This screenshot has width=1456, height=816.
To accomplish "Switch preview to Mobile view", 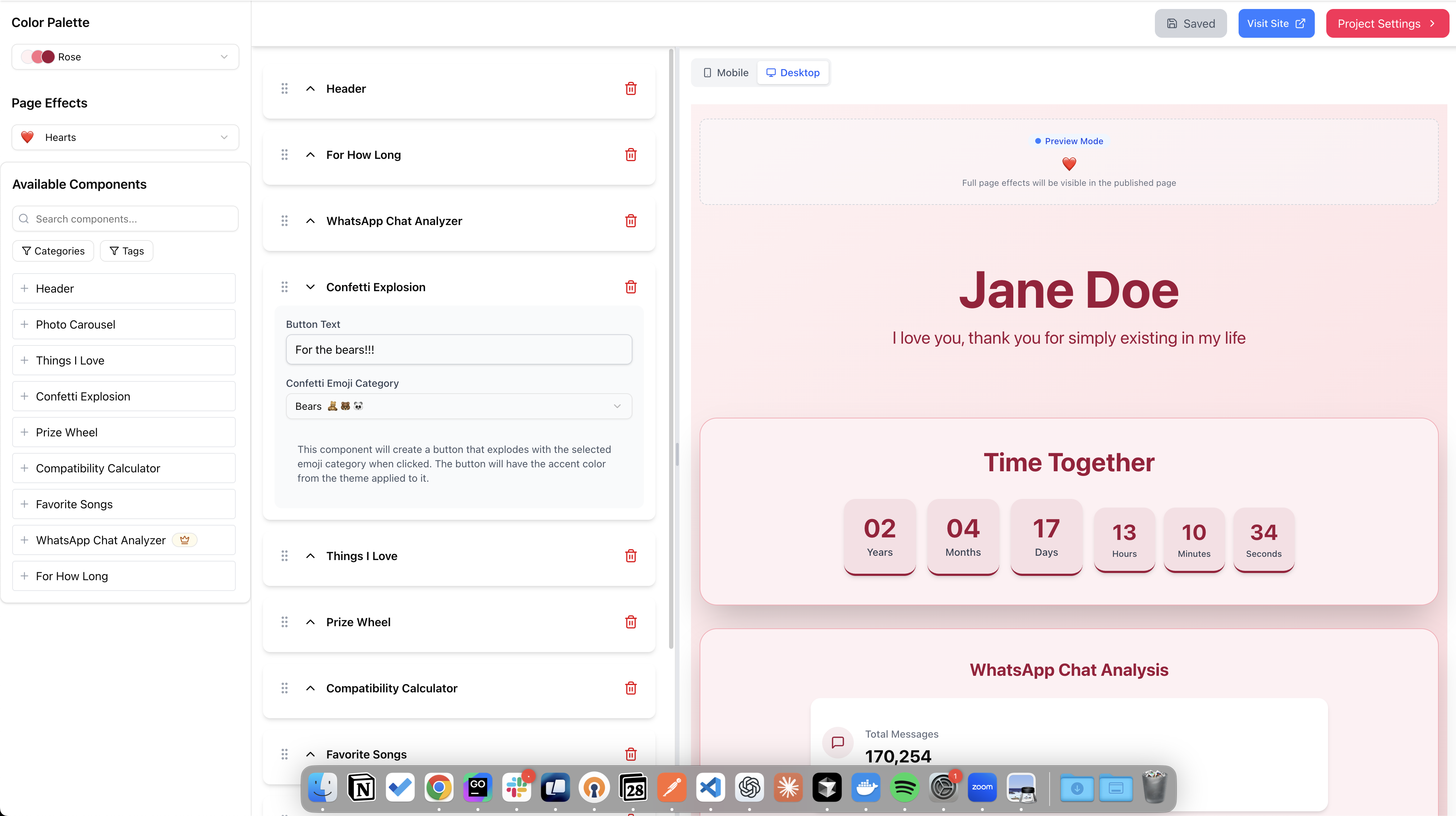I will point(726,72).
